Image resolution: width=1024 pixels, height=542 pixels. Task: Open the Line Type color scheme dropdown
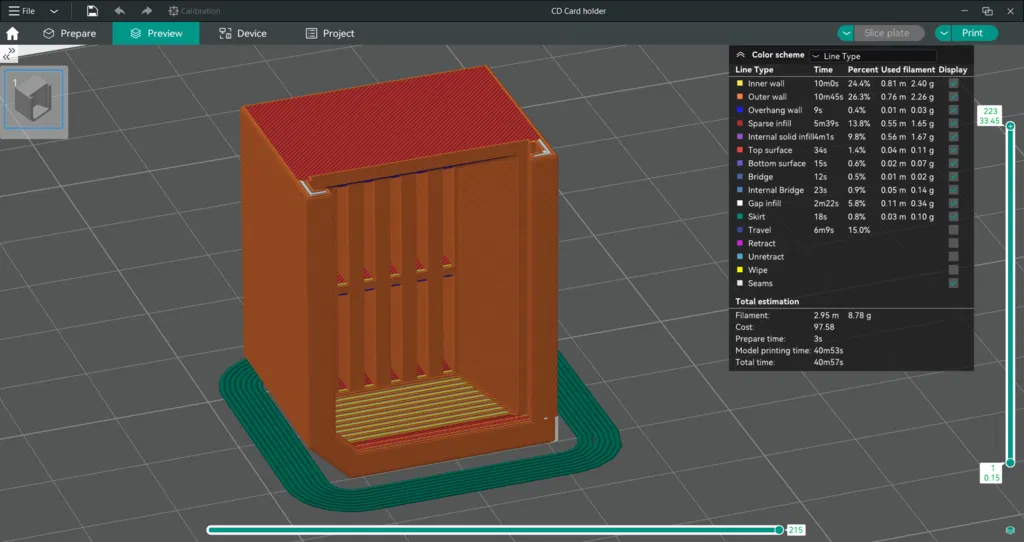[x=872, y=56]
